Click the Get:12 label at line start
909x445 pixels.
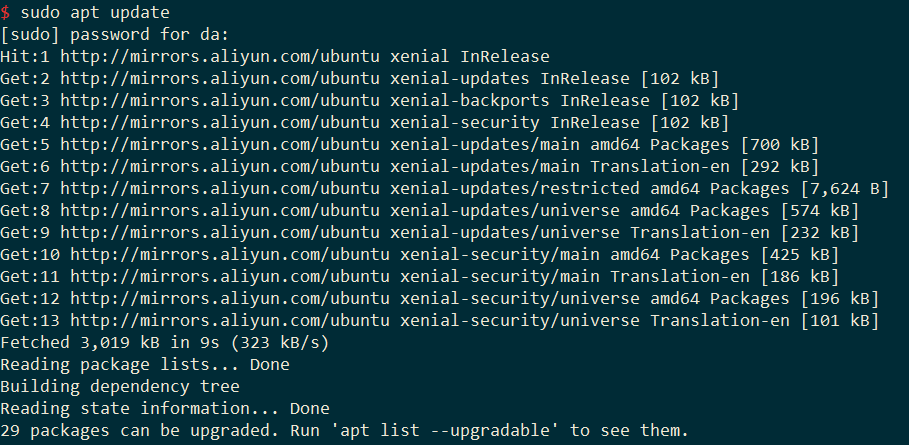(30, 299)
